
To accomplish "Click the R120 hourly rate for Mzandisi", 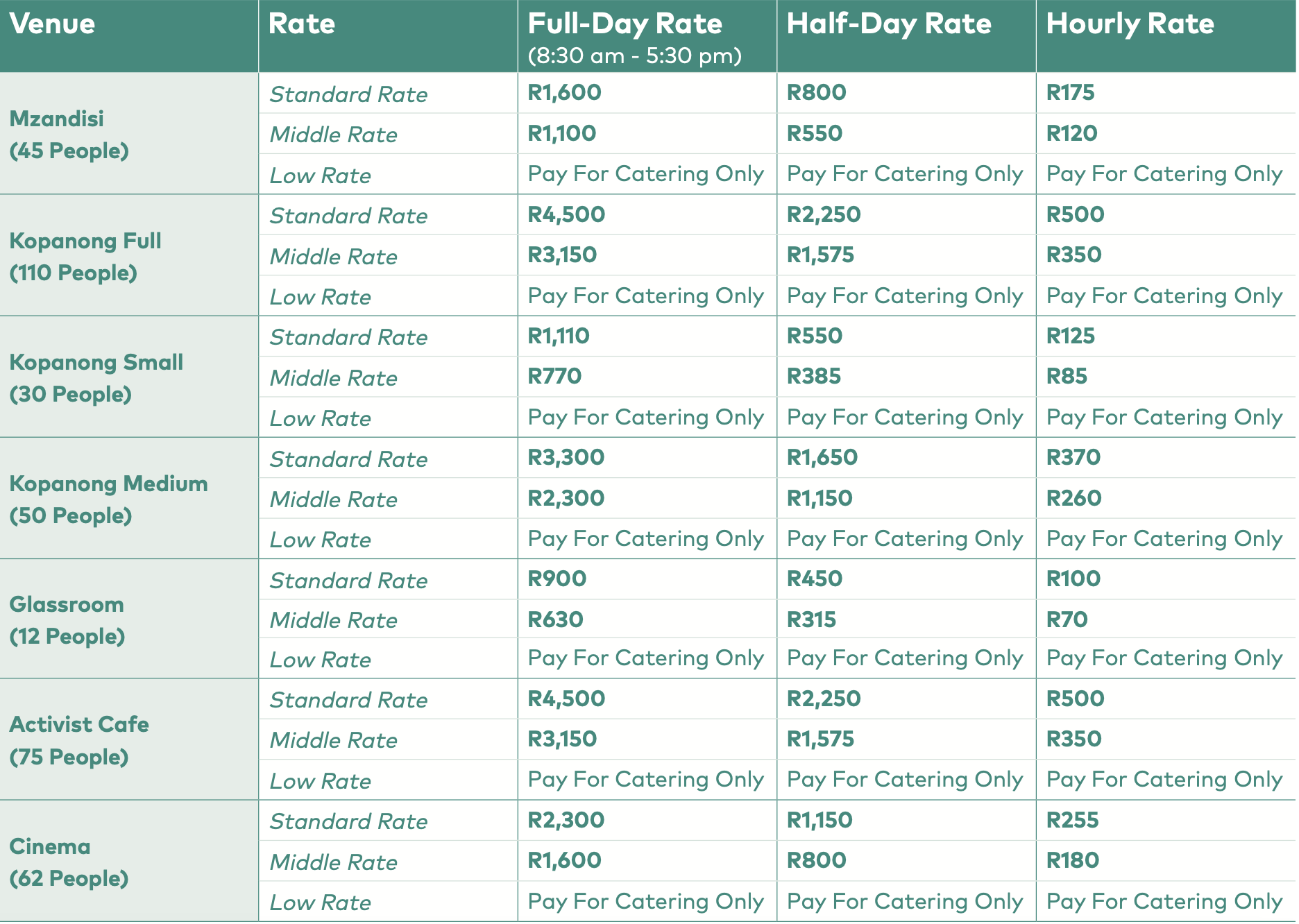I will coord(1071,133).
